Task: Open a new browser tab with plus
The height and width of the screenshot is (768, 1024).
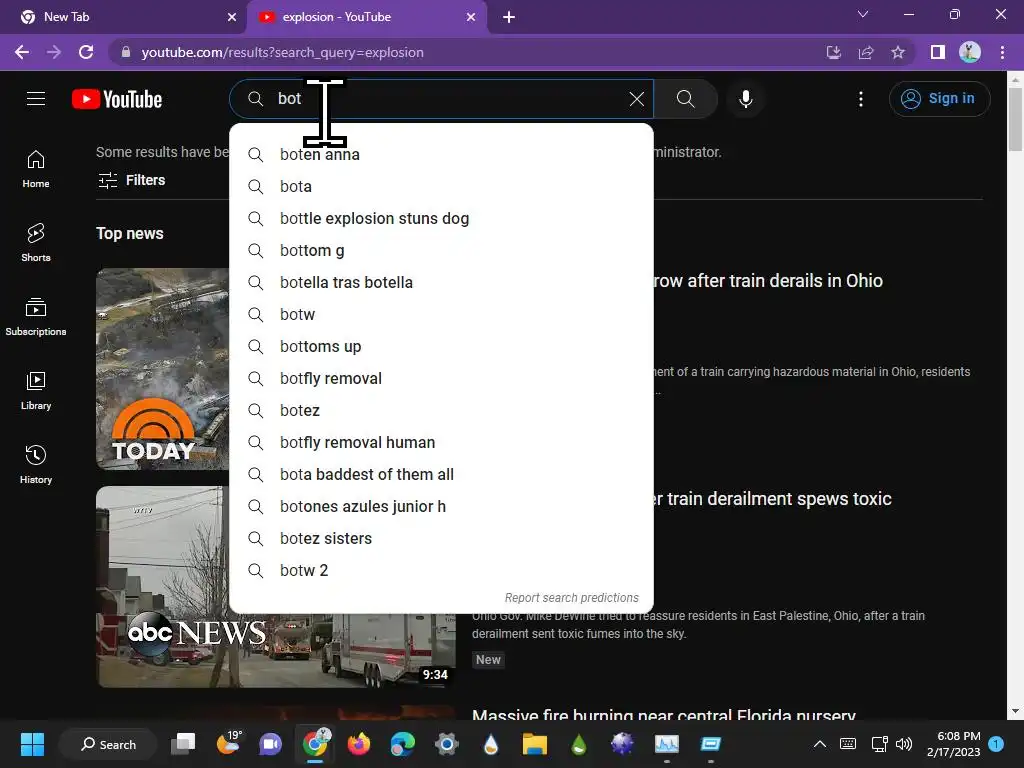Action: click(509, 17)
